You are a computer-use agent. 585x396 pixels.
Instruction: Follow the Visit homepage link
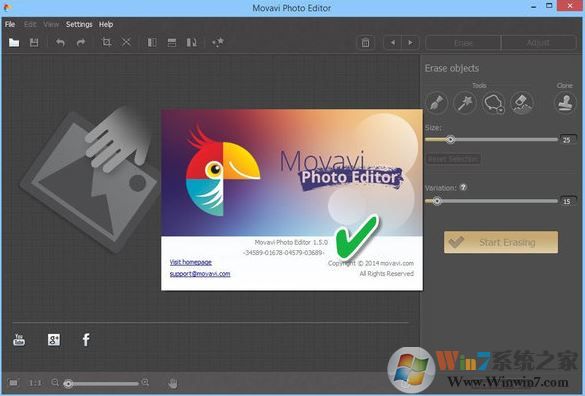191,262
